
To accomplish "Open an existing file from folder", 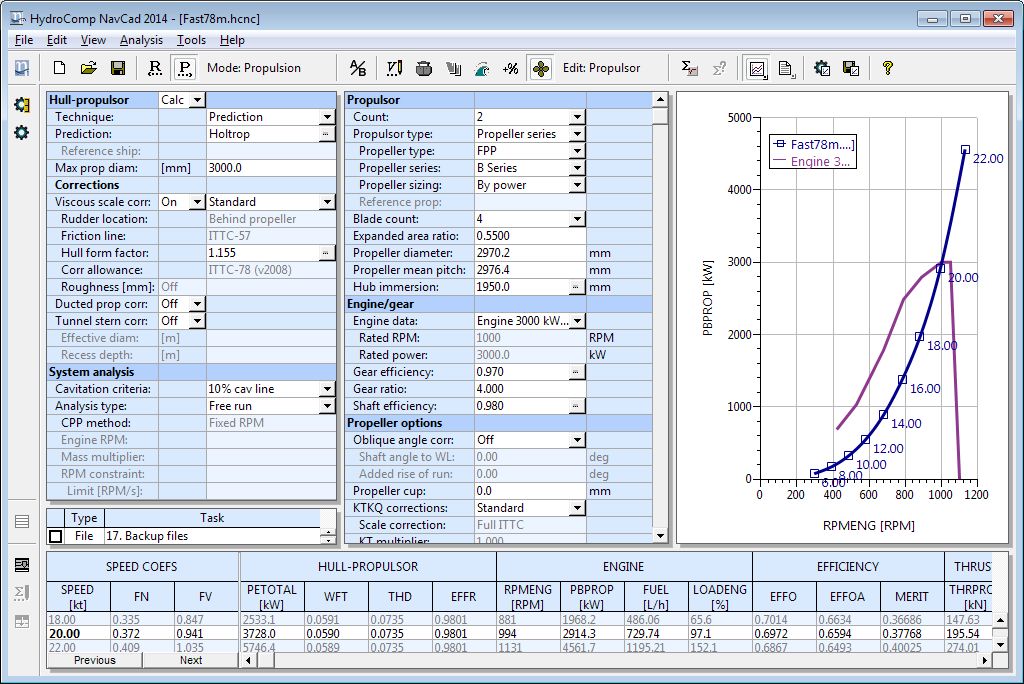I will pos(89,68).
